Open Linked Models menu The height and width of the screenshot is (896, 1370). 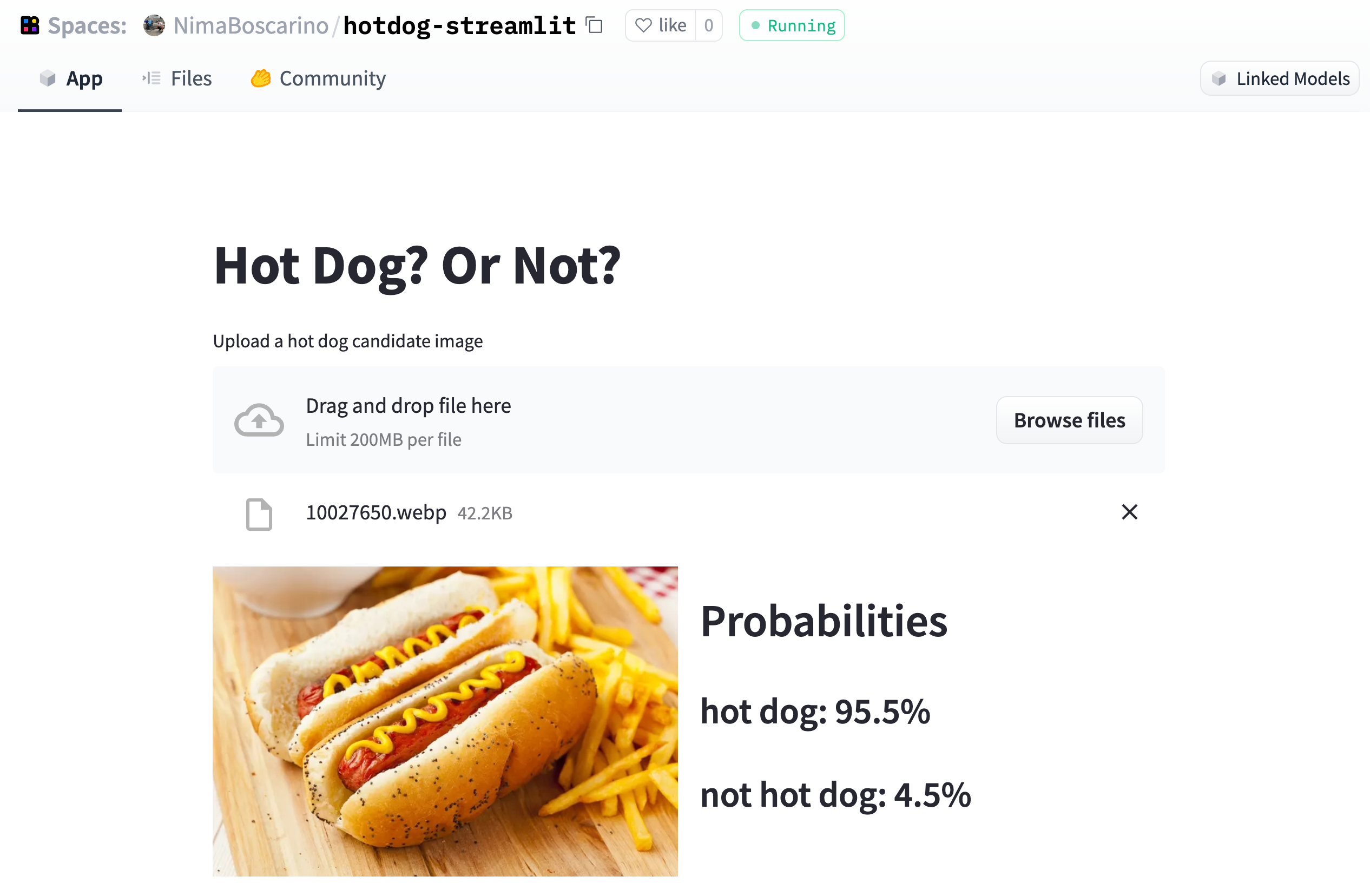[1280, 78]
